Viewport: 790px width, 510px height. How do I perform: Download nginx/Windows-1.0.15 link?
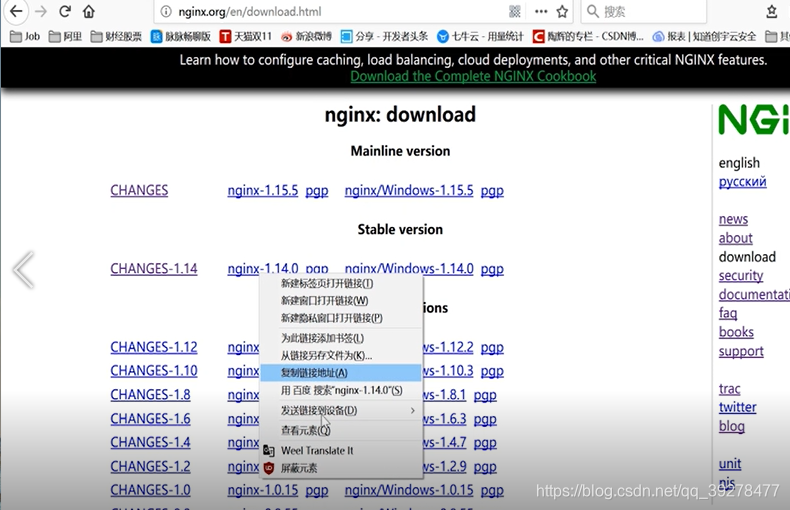pyautogui.click(x=409, y=490)
